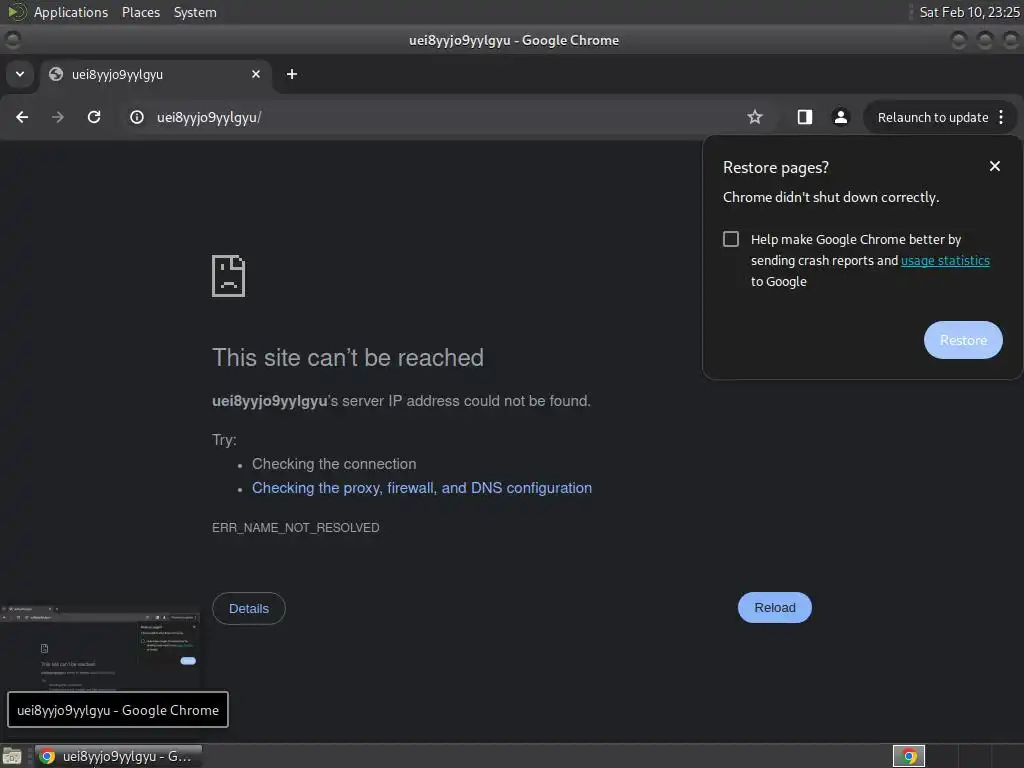Expand the tab search dropdown arrow

click(x=20, y=74)
